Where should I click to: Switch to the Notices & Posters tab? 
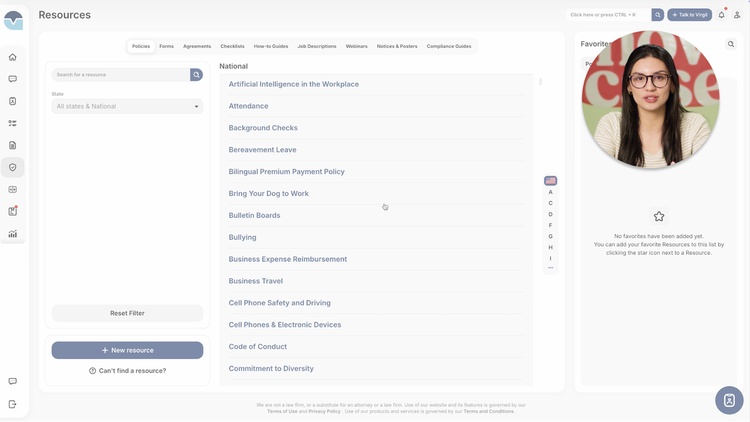(397, 46)
